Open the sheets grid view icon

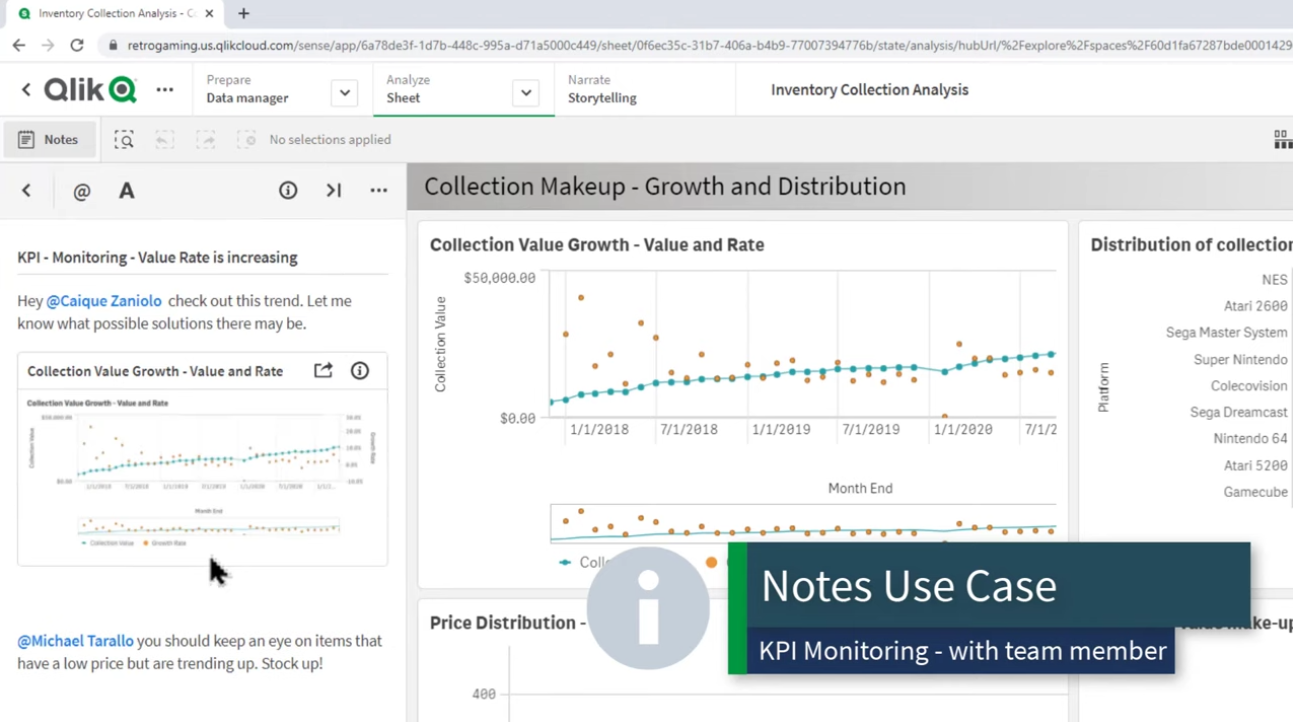pyautogui.click(x=1283, y=140)
